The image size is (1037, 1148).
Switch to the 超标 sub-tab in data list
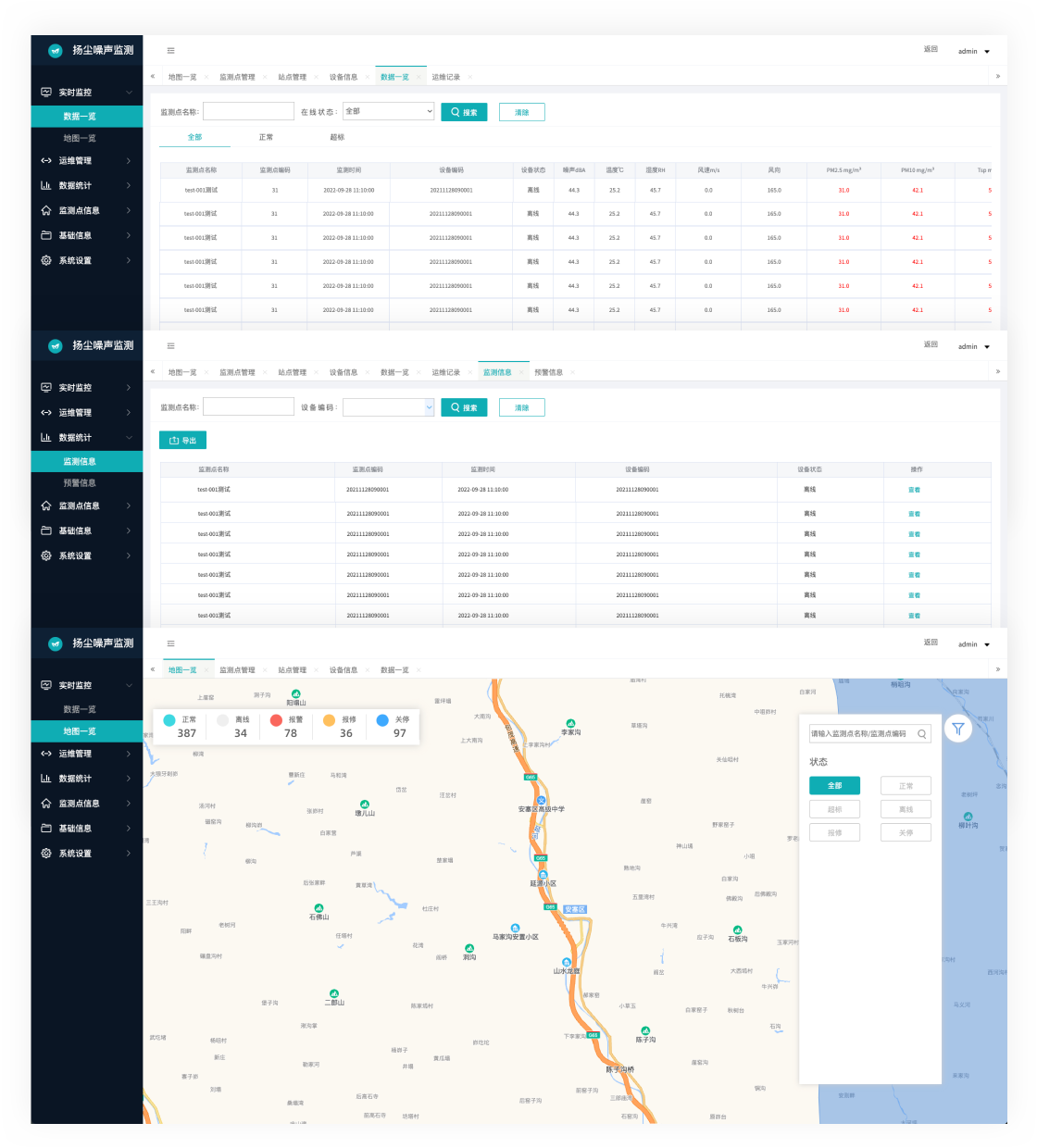(x=337, y=137)
